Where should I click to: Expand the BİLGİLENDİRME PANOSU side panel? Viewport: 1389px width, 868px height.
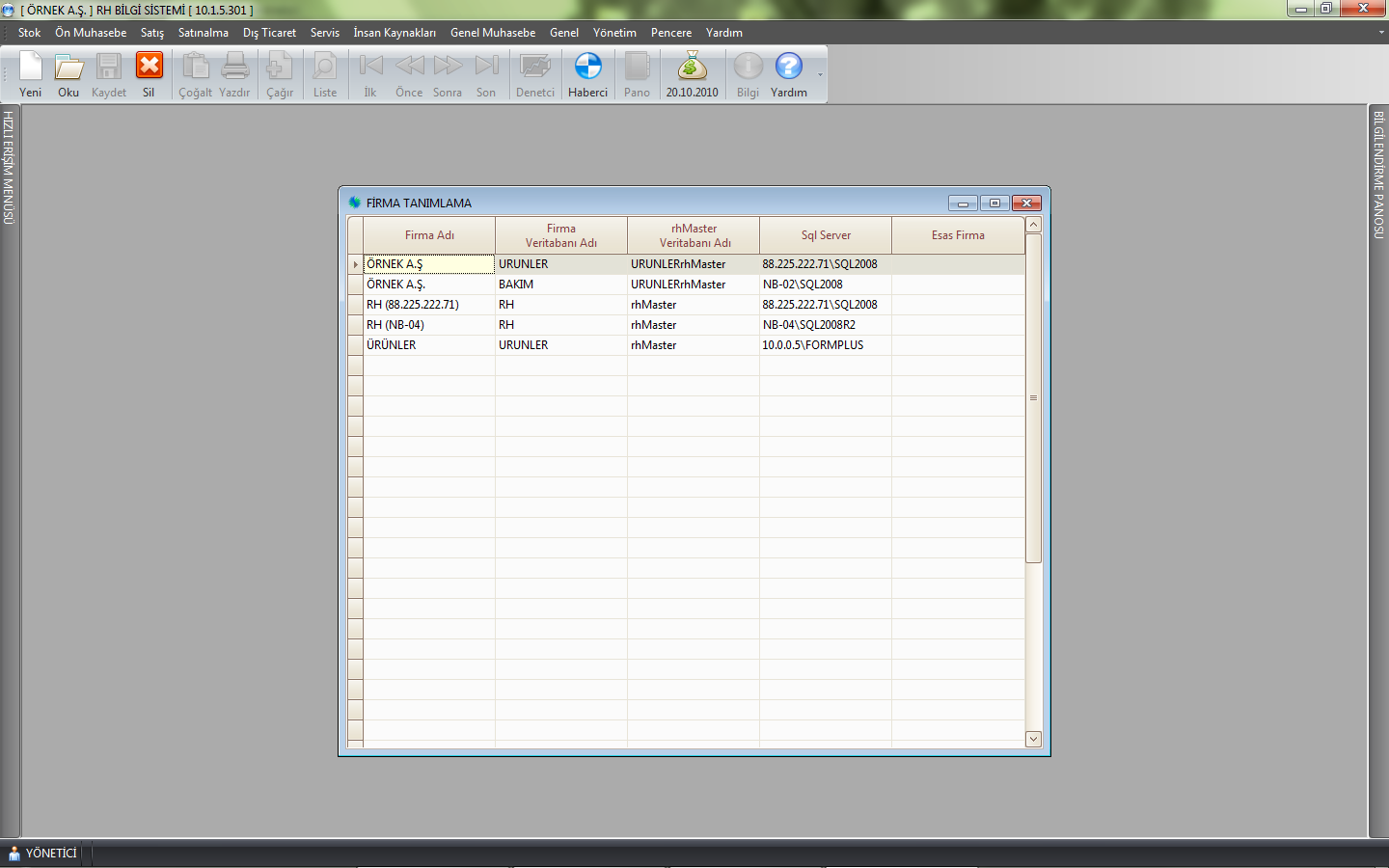click(x=1378, y=175)
